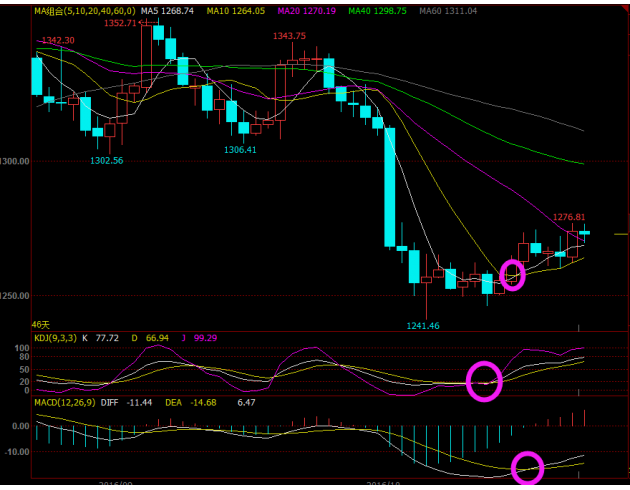630x490 pixels.
Task: Click the MACD 0.00 axis label
Action: pos(20,426)
